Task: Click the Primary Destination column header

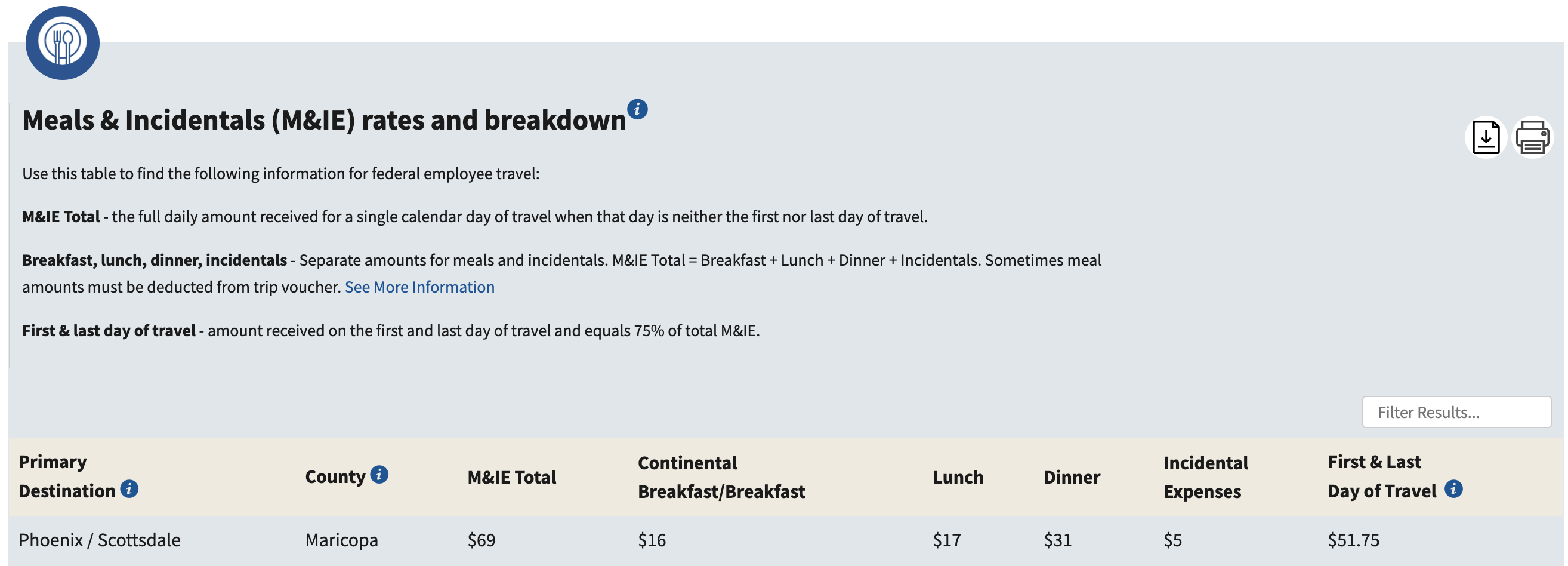Action: click(67, 476)
